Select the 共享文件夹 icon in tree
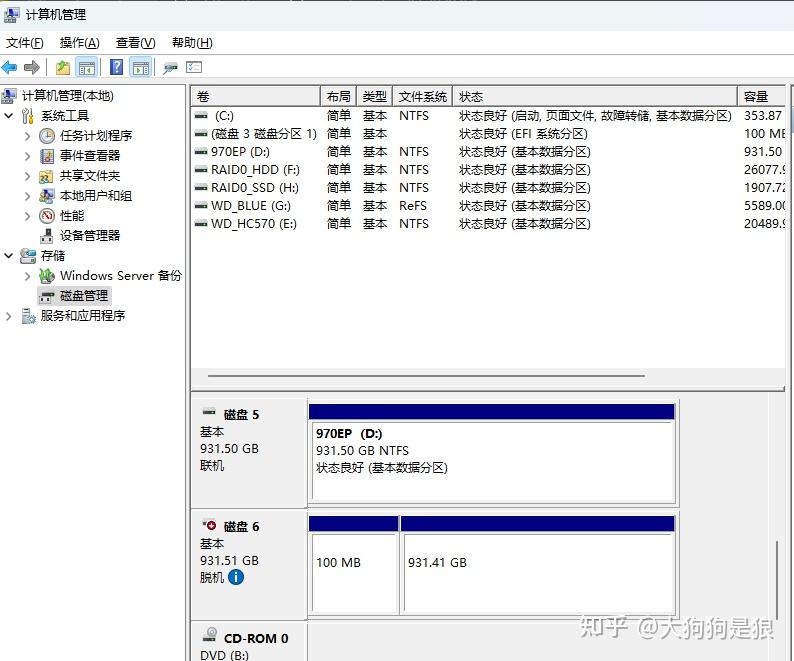 [x=46, y=176]
